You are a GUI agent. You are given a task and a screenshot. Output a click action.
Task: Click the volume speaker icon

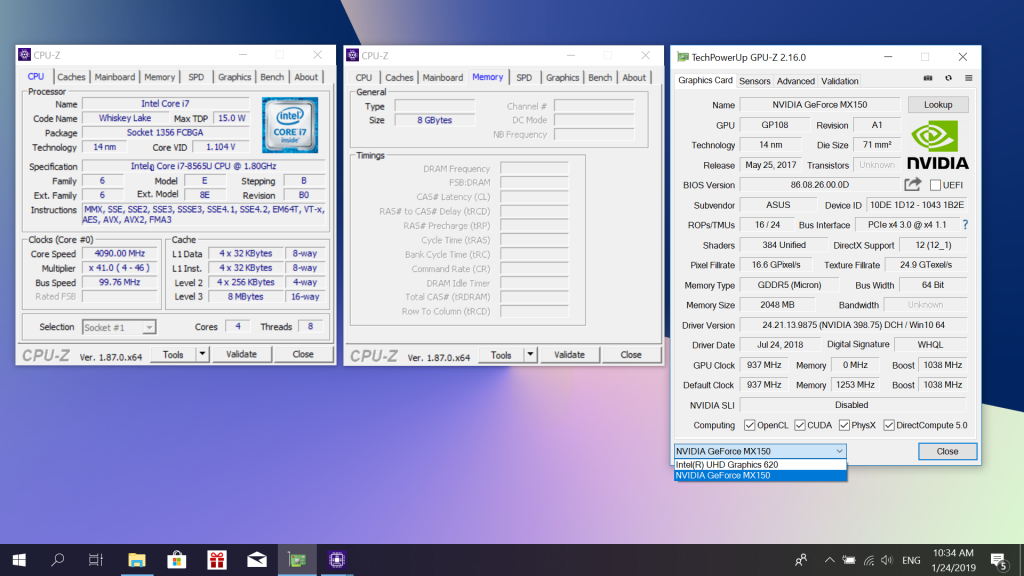tap(887, 560)
